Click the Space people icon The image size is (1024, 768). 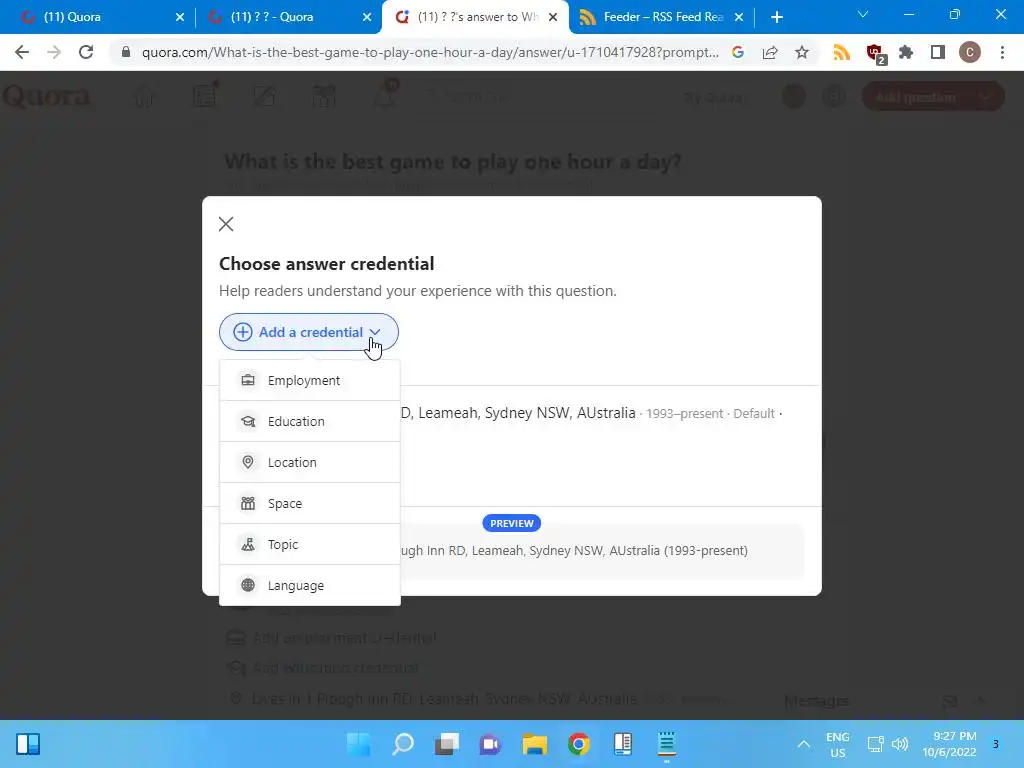(x=248, y=504)
